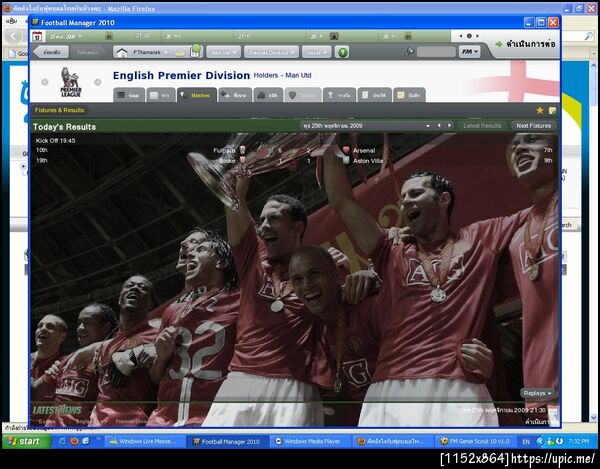Click the Internet Explorer quick launch icon

[62, 441]
